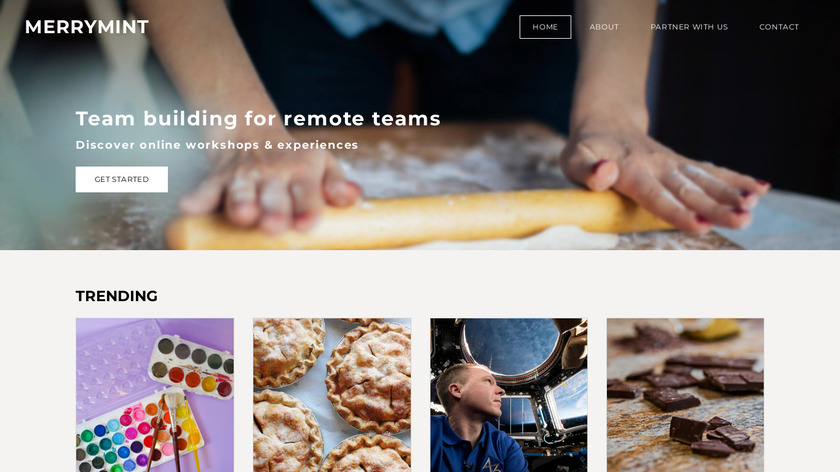Click the 'Discover online workshops & experiences' subtitle
The width and height of the screenshot is (840, 472).
[x=216, y=145]
